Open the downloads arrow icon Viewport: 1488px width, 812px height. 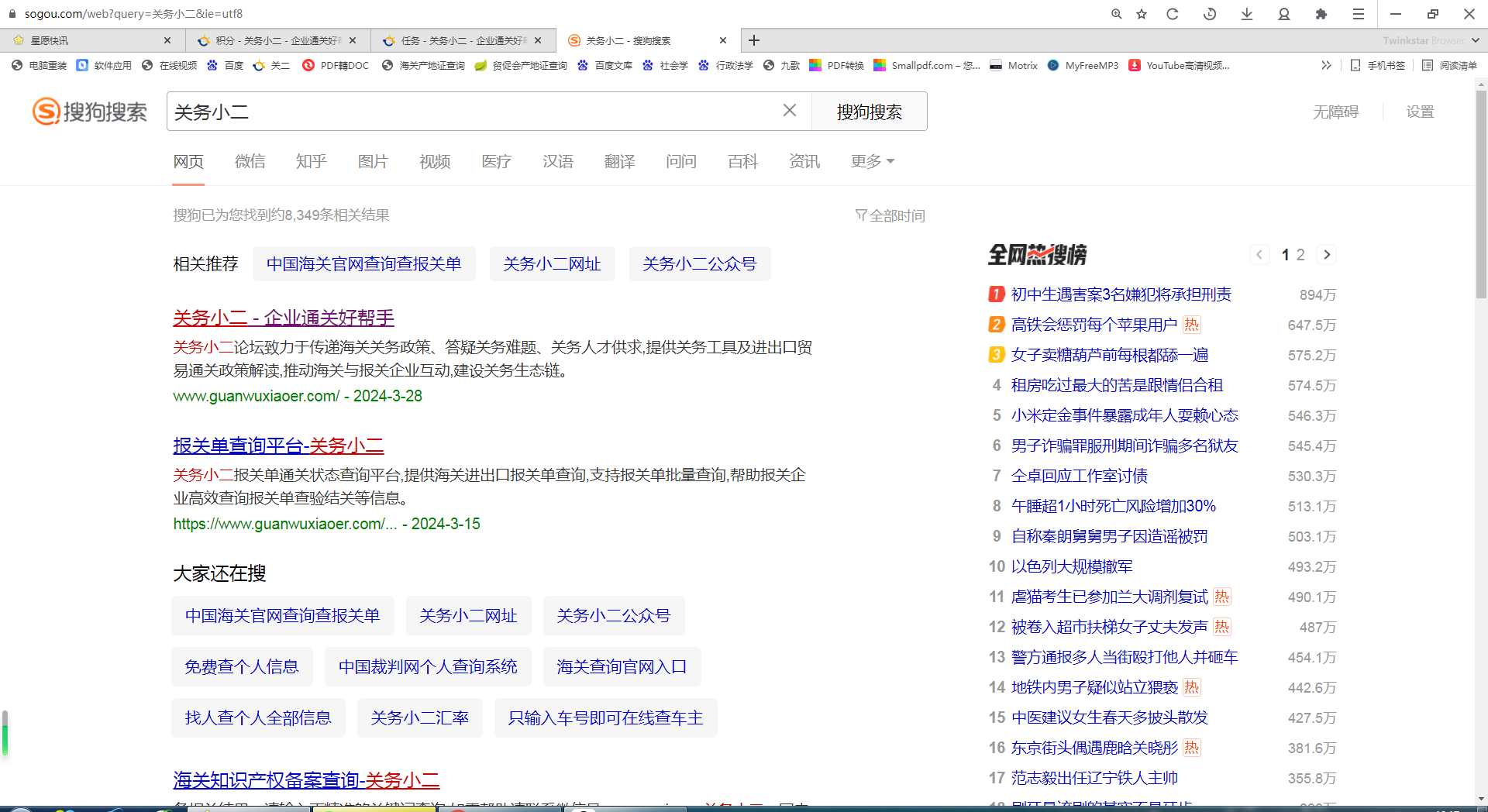(1247, 14)
